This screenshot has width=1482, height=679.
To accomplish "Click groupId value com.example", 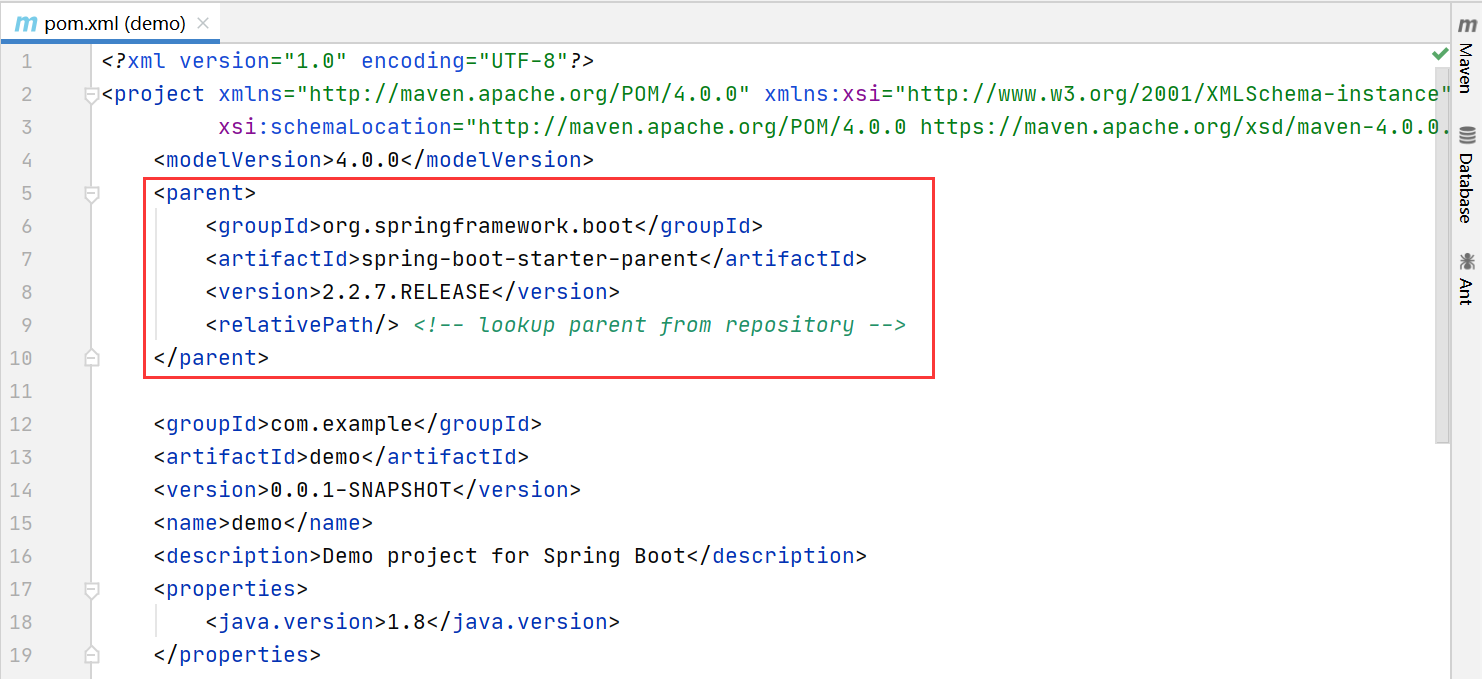I will [341, 424].
